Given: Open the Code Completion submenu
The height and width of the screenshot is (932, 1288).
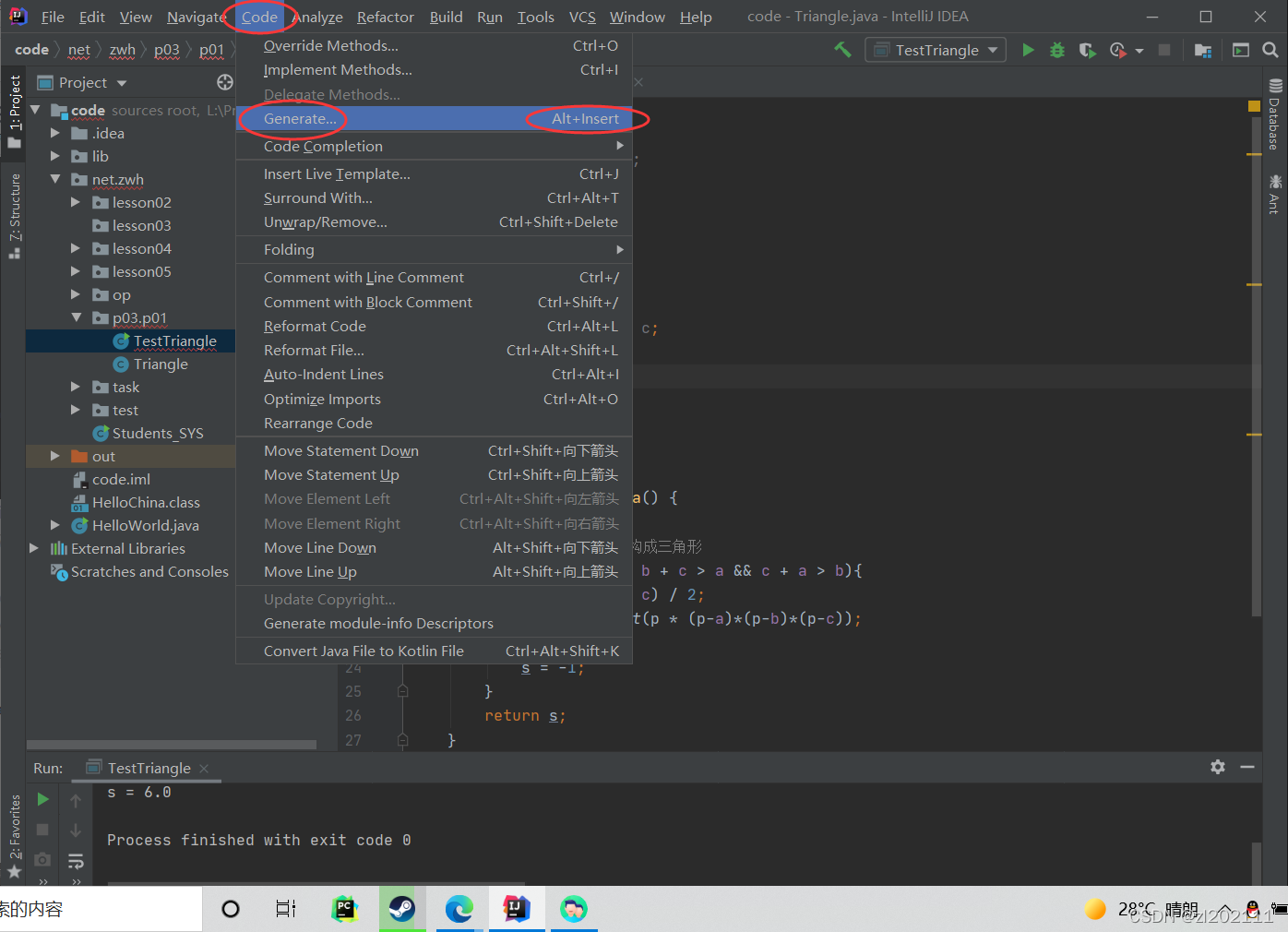Looking at the screenshot, I should coord(435,146).
